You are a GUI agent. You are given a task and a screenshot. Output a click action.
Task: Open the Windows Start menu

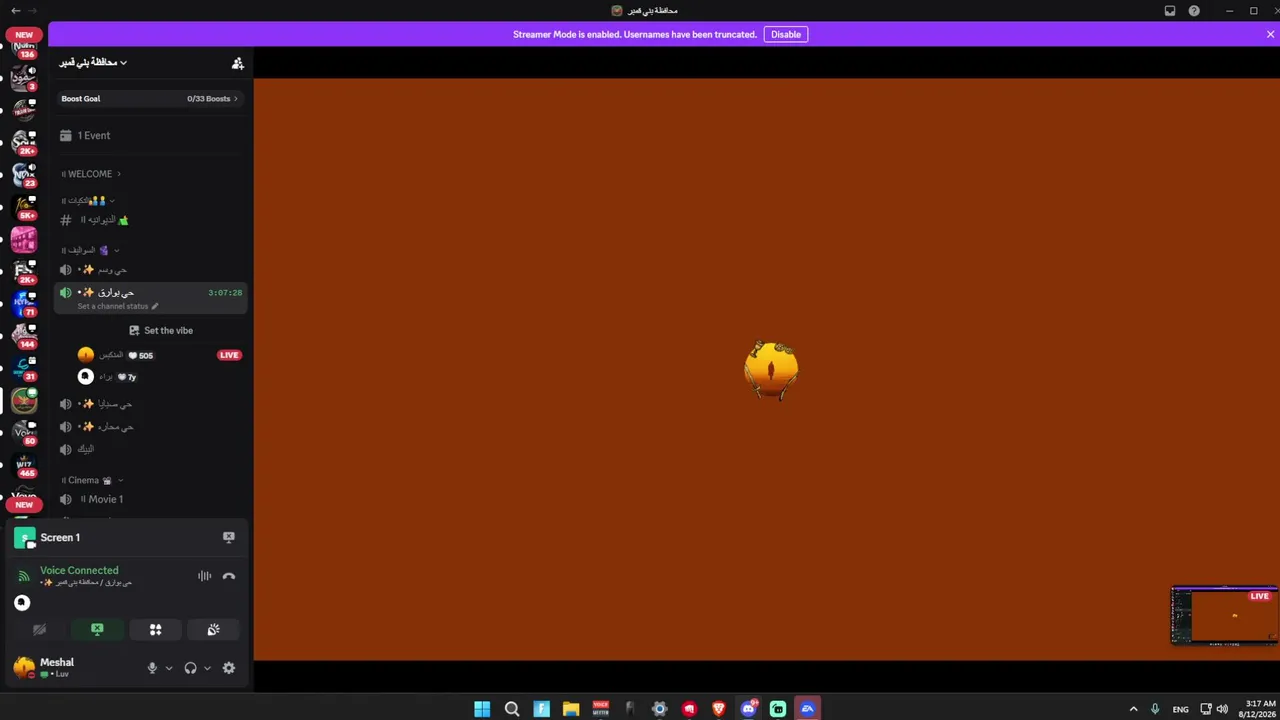482,709
